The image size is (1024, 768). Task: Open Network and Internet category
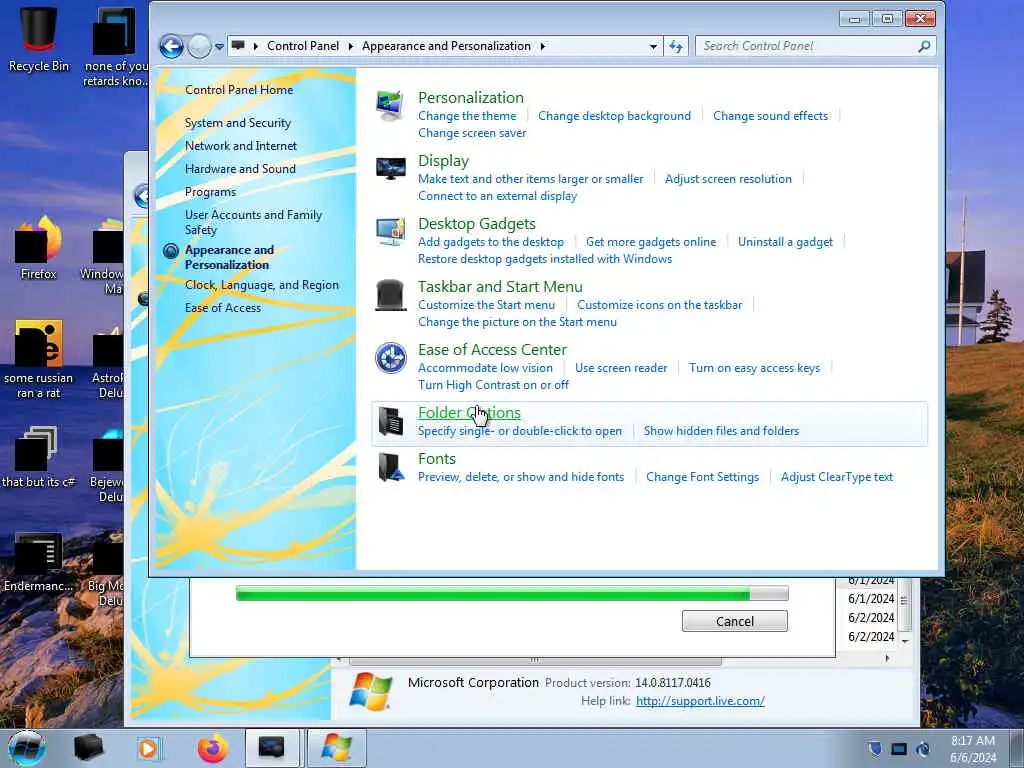[x=241, y=146]
